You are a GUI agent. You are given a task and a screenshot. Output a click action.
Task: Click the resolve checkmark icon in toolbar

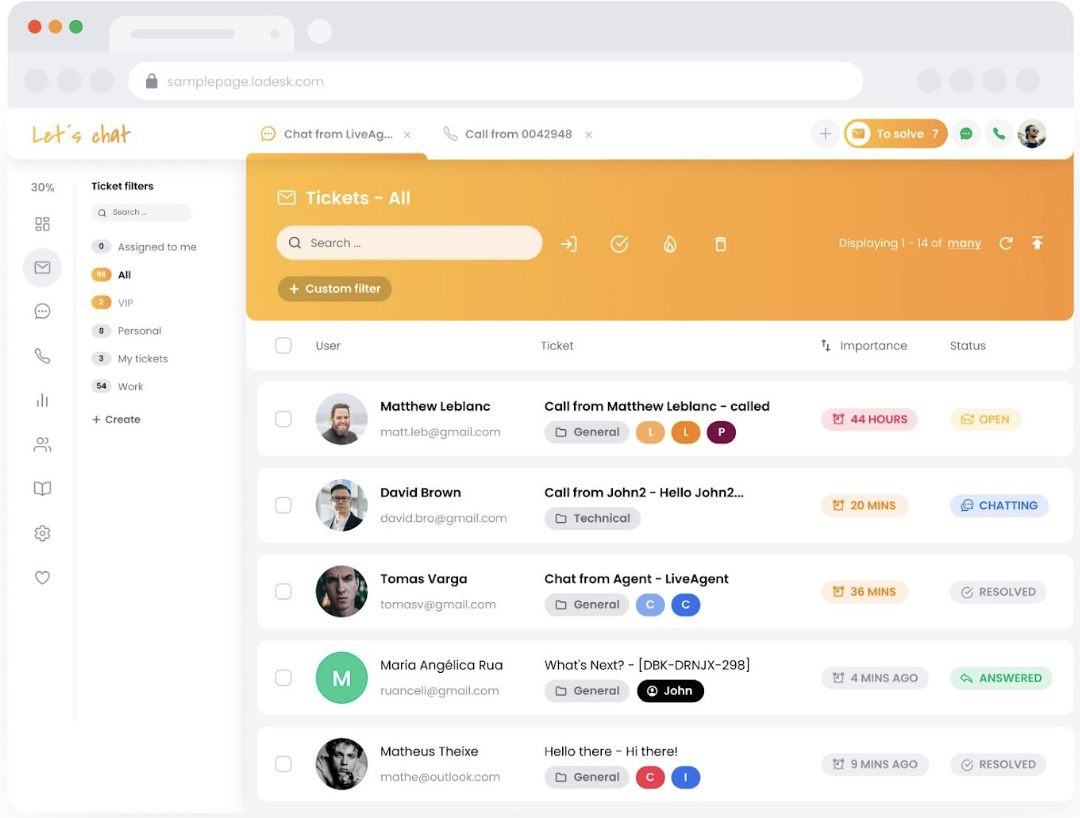click(x=619, y=244)
